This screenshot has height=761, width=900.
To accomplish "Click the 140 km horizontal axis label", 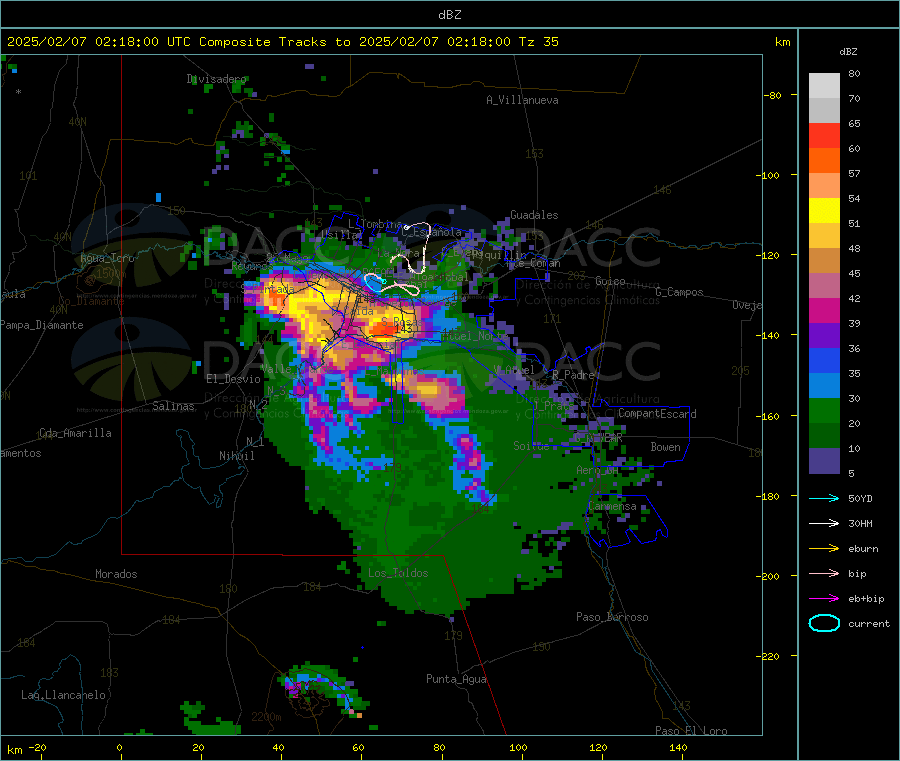I will [x=678, y=748].
